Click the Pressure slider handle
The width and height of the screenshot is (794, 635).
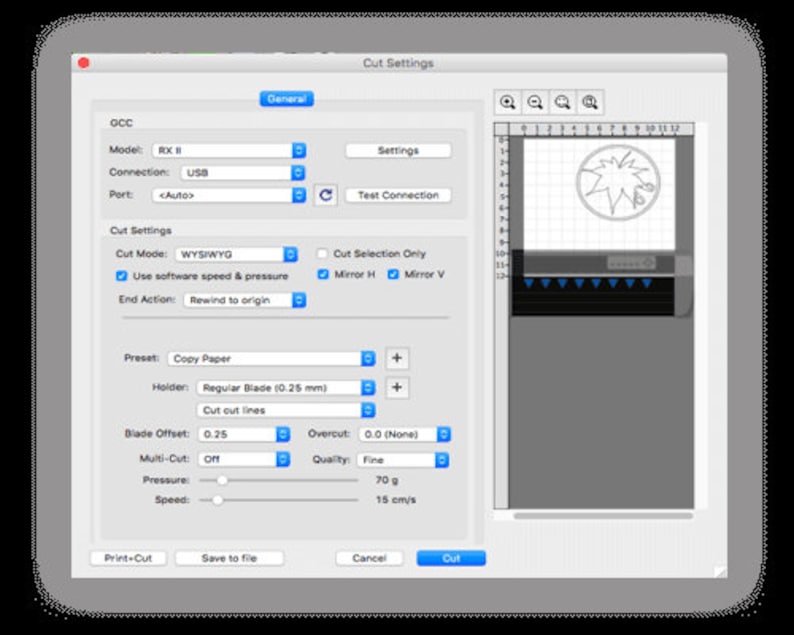[x=222, y=480]
